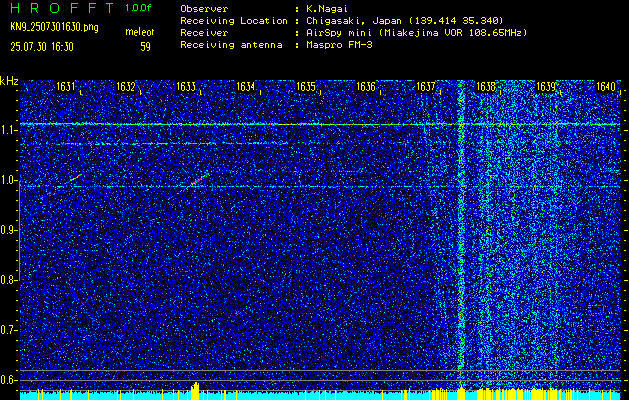Click the Receiving Location label
The image size is (629, 400).
click(234, 21)
